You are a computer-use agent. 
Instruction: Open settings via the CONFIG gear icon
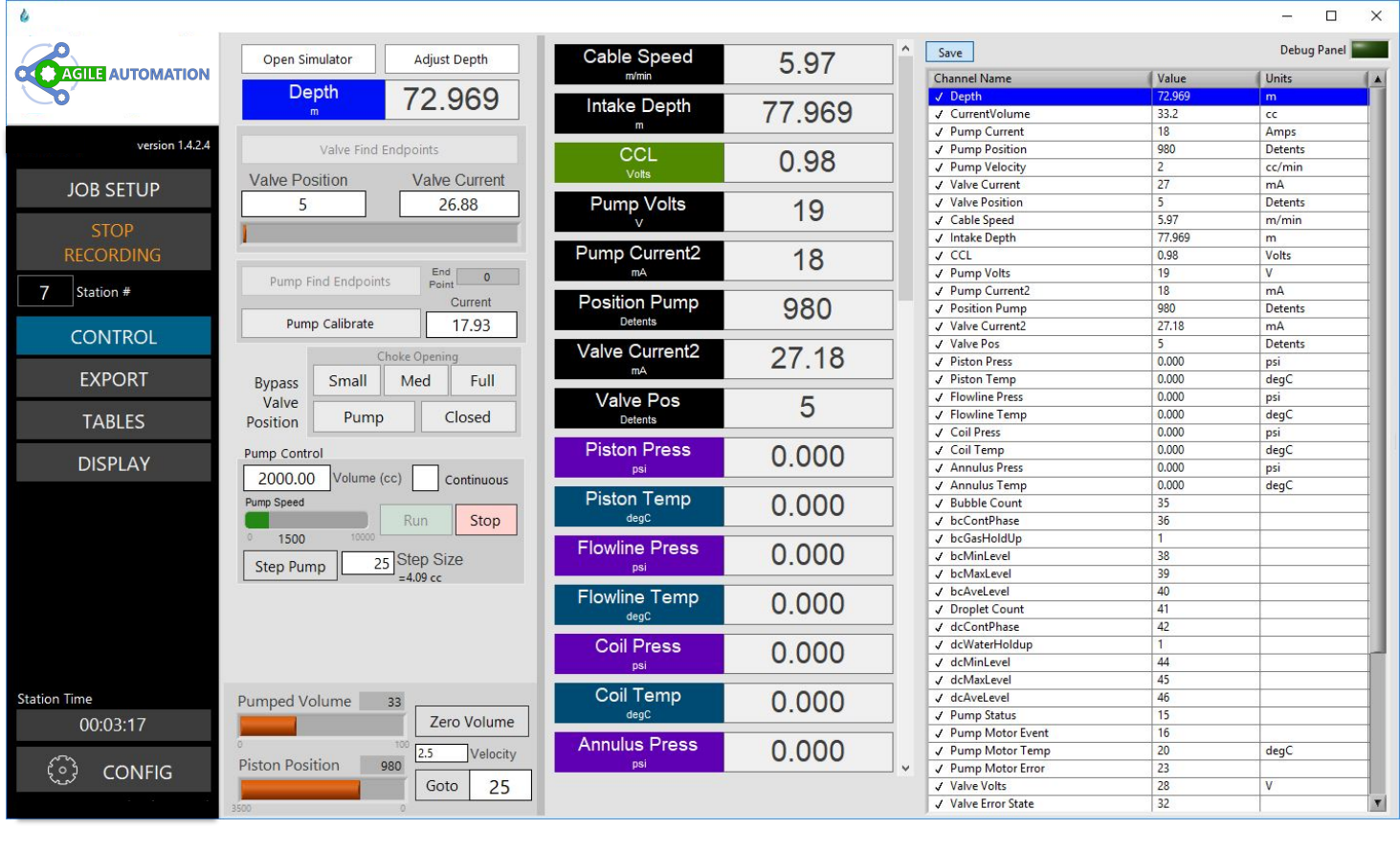click(x=63, y=770)
